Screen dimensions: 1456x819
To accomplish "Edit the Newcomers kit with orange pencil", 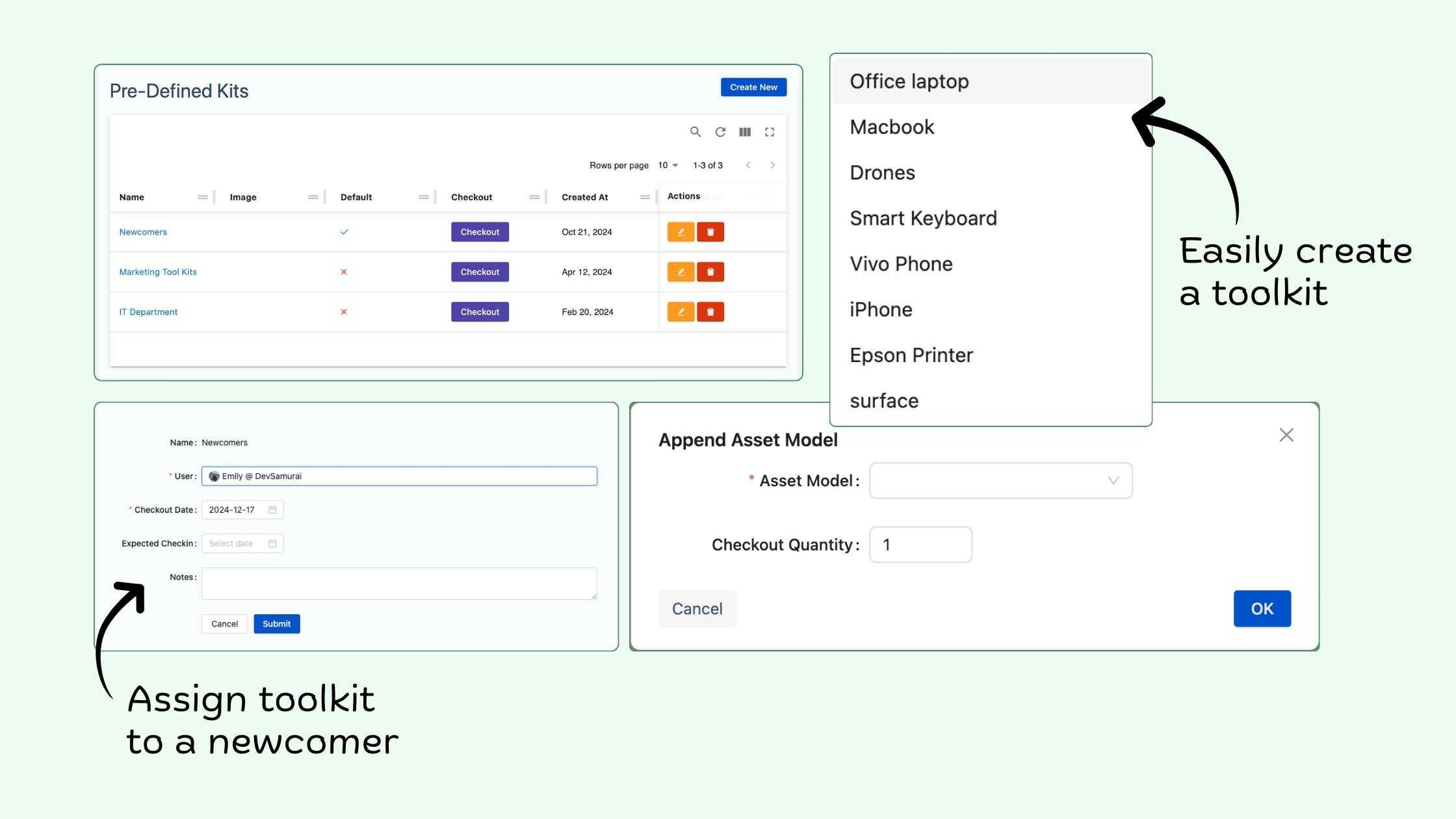I will [681, 232].
